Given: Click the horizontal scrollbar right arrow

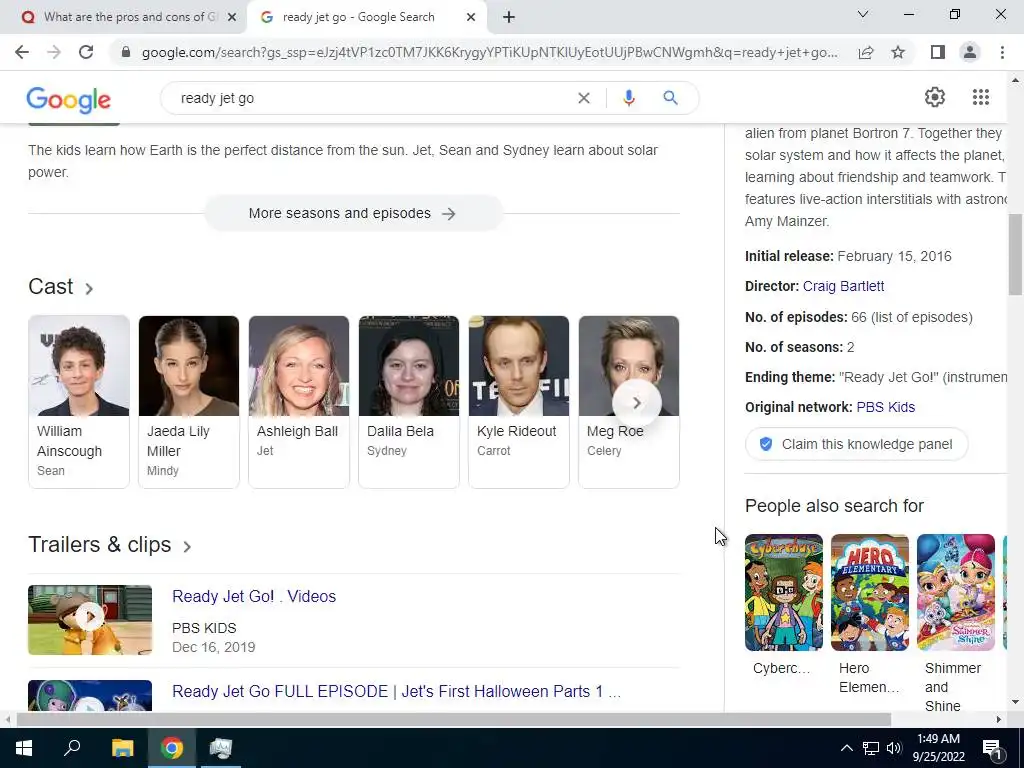Looking at the screenshot, I should 999,719.
